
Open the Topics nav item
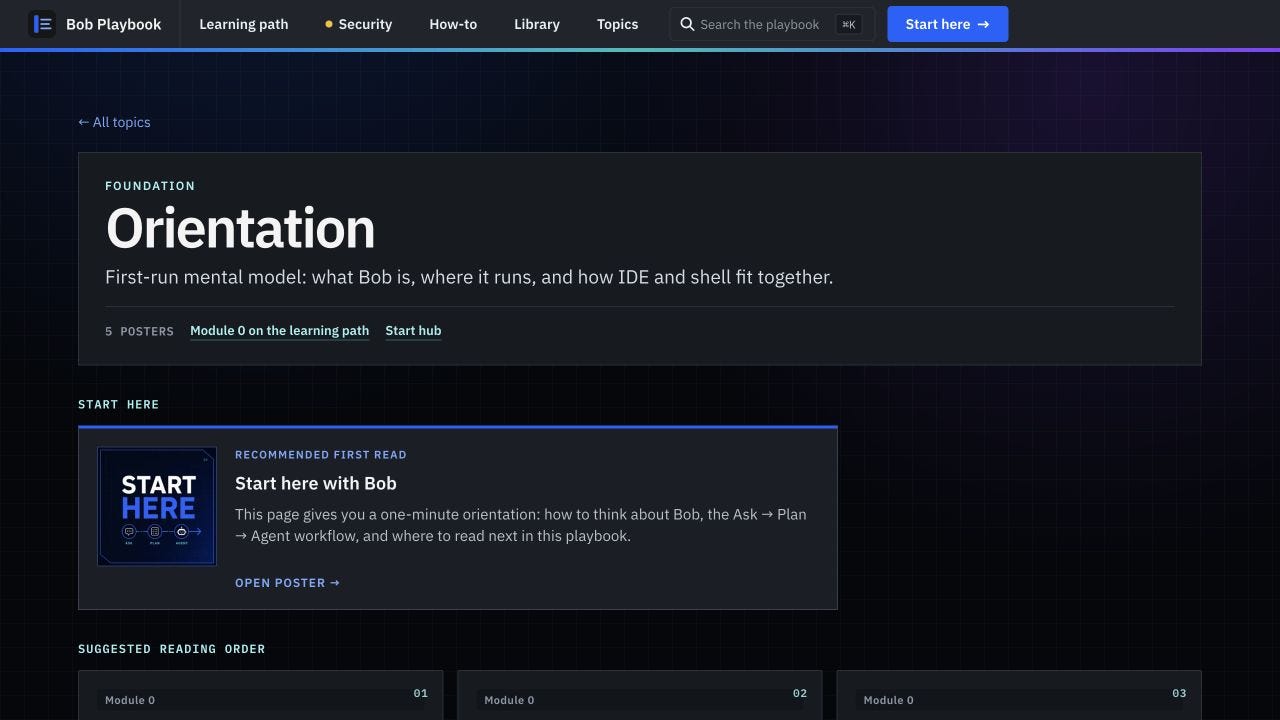pos(617,24)
